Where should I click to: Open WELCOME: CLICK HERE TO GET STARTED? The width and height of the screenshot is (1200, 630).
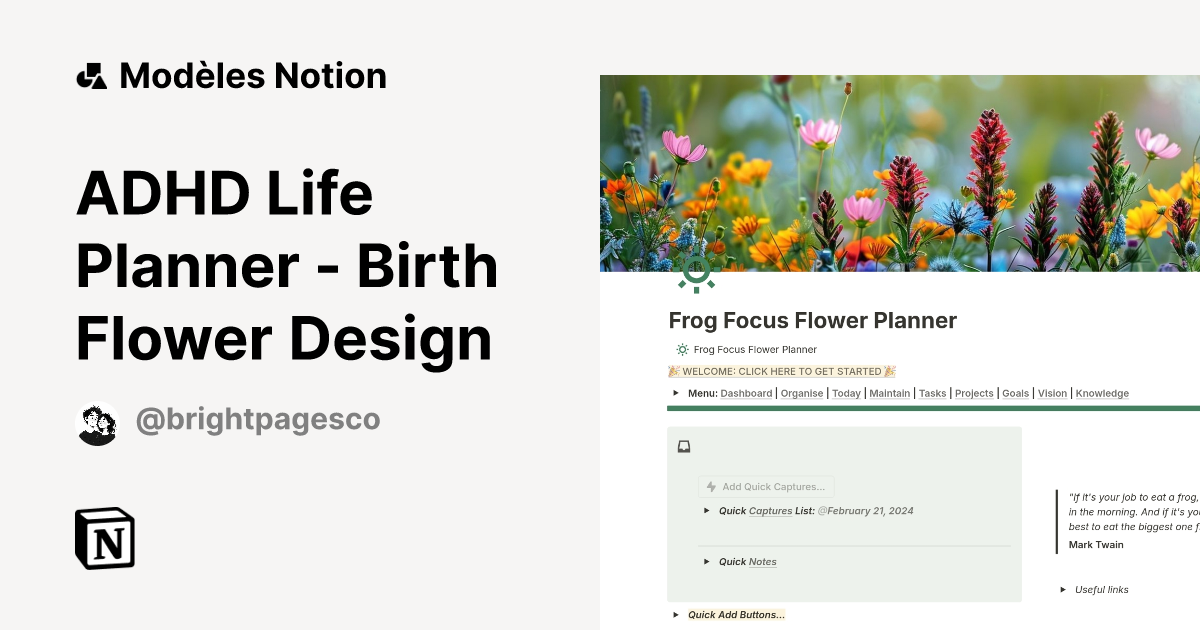click(780, 371)
